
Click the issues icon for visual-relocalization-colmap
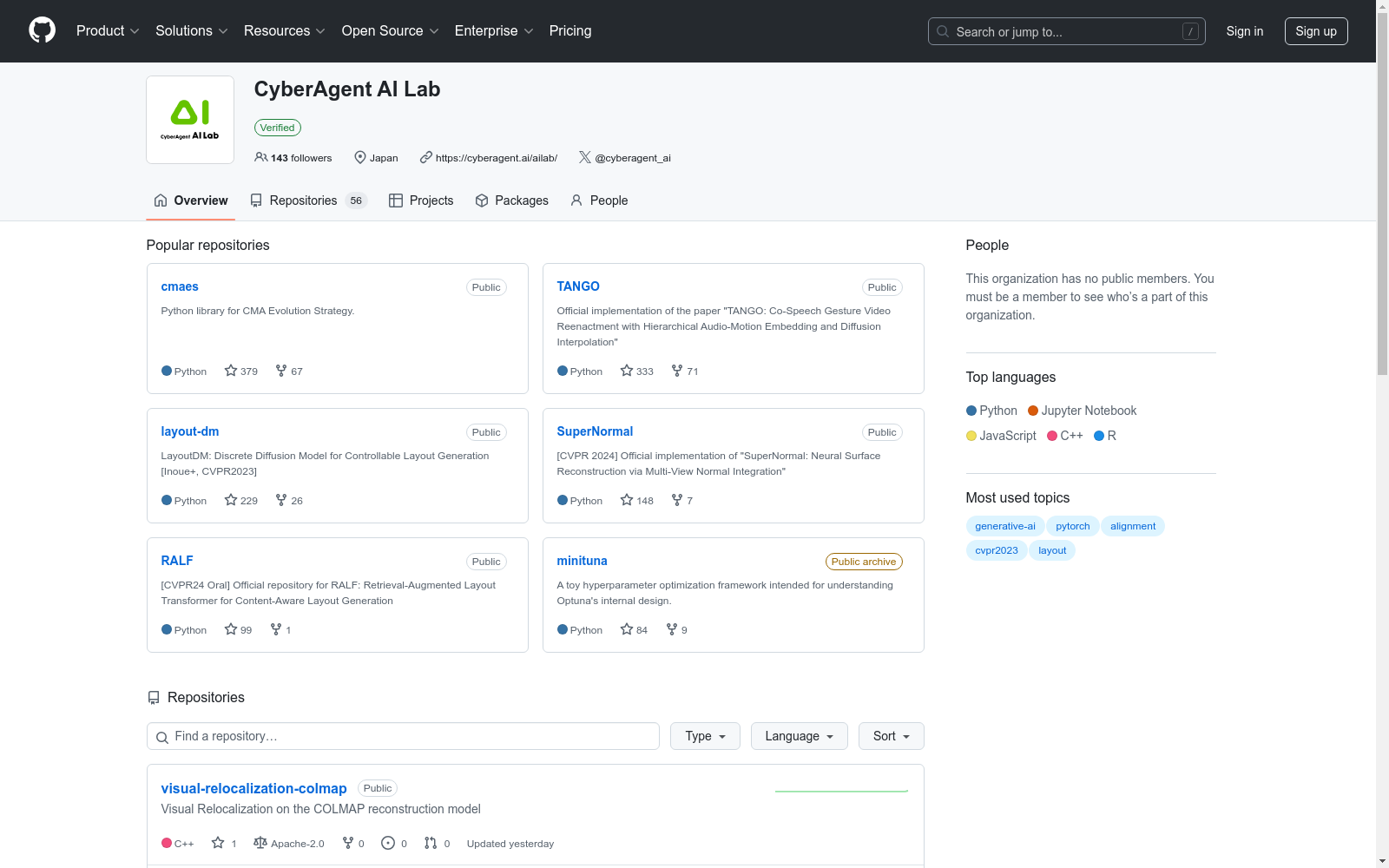pos(388,843)
